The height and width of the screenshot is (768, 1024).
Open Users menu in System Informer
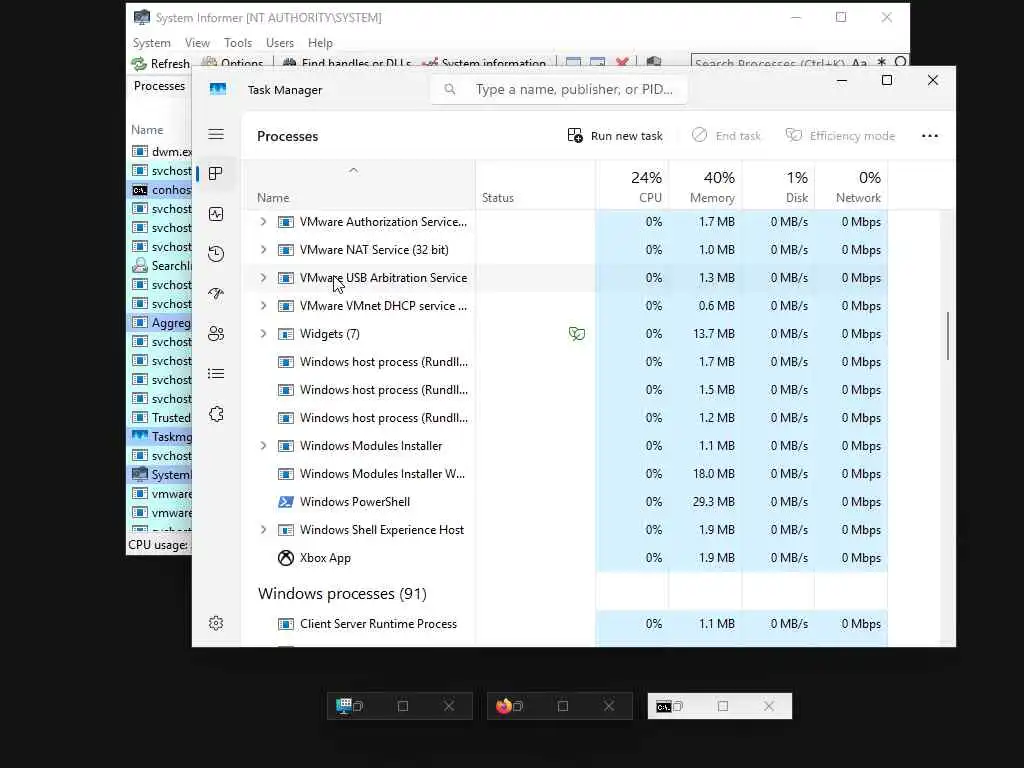pos(280,42)
